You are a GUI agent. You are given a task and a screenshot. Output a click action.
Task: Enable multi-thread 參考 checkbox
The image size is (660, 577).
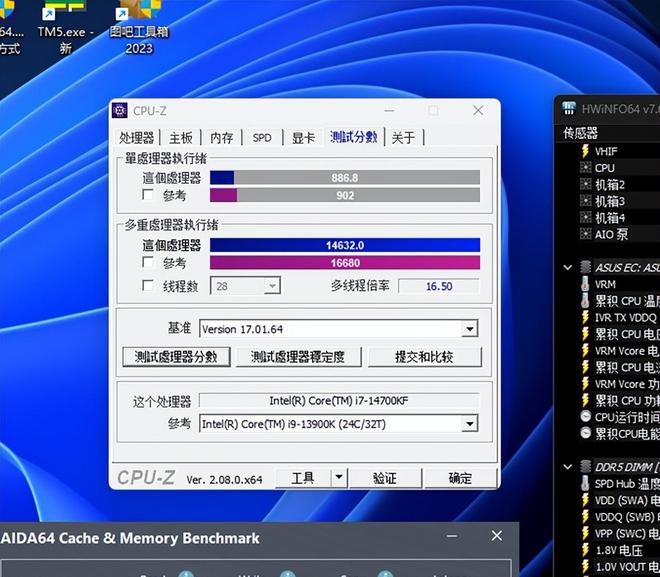click(x=148, y=263)
